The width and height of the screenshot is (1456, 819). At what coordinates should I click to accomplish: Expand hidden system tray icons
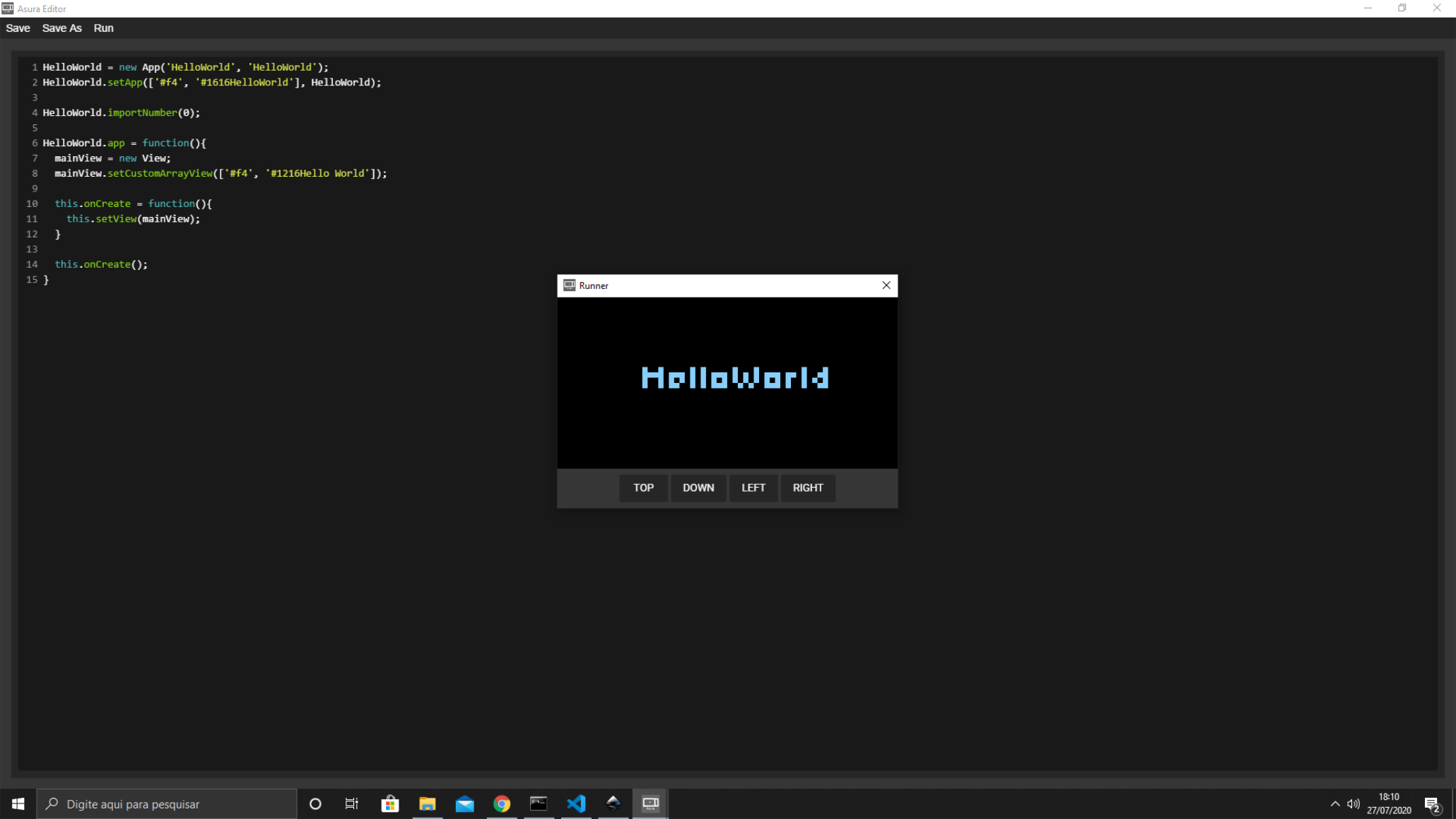tap(1334, 803)
